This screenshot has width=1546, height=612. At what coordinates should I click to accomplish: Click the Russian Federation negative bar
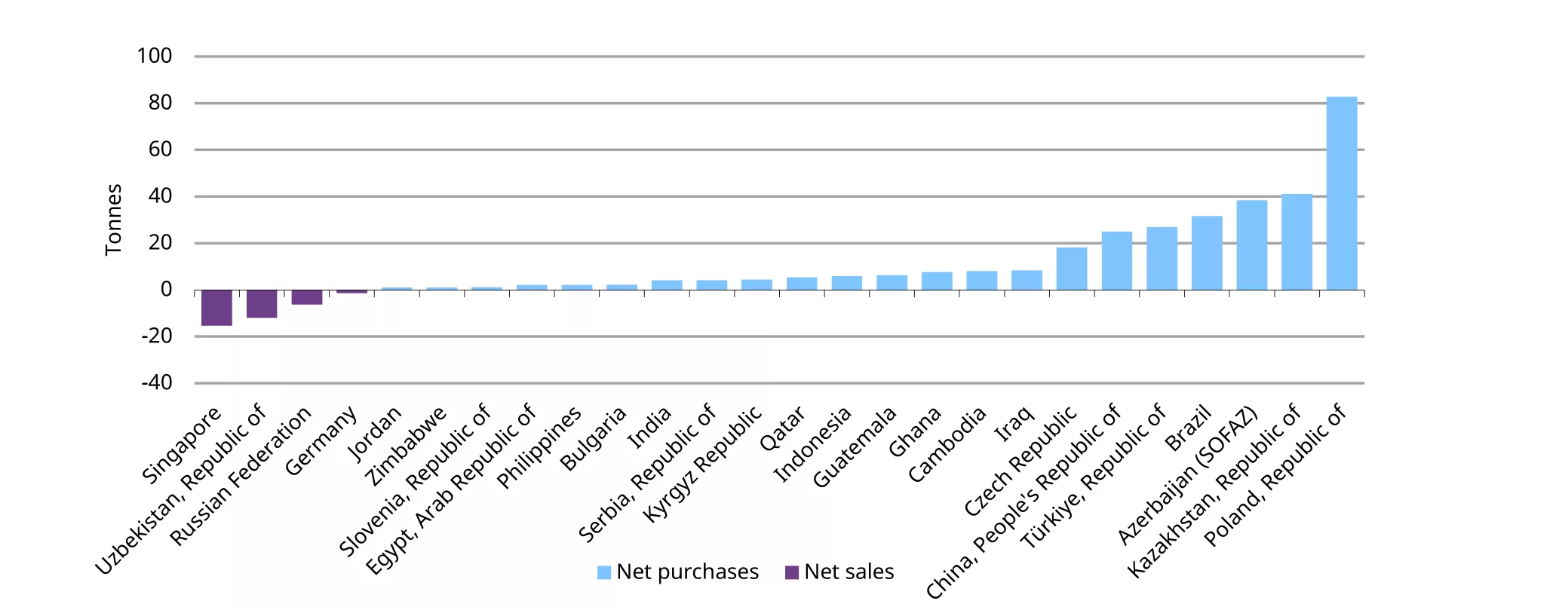click(x=306, y=297)
